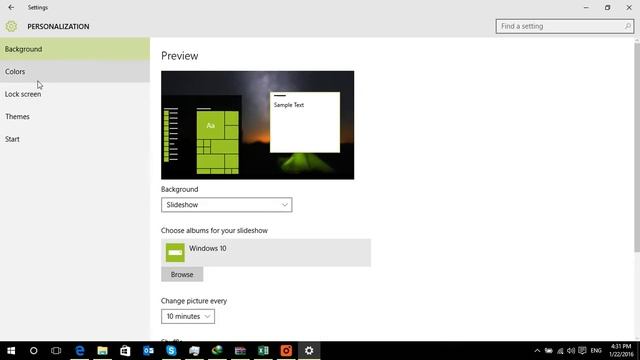Select the Background section

(x=75, y=49)
